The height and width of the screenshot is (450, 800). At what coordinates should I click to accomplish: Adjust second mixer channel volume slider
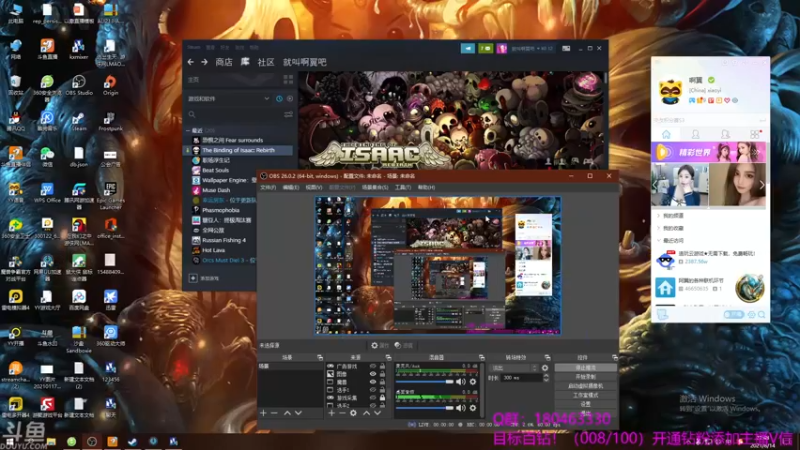tap(424, 408)
